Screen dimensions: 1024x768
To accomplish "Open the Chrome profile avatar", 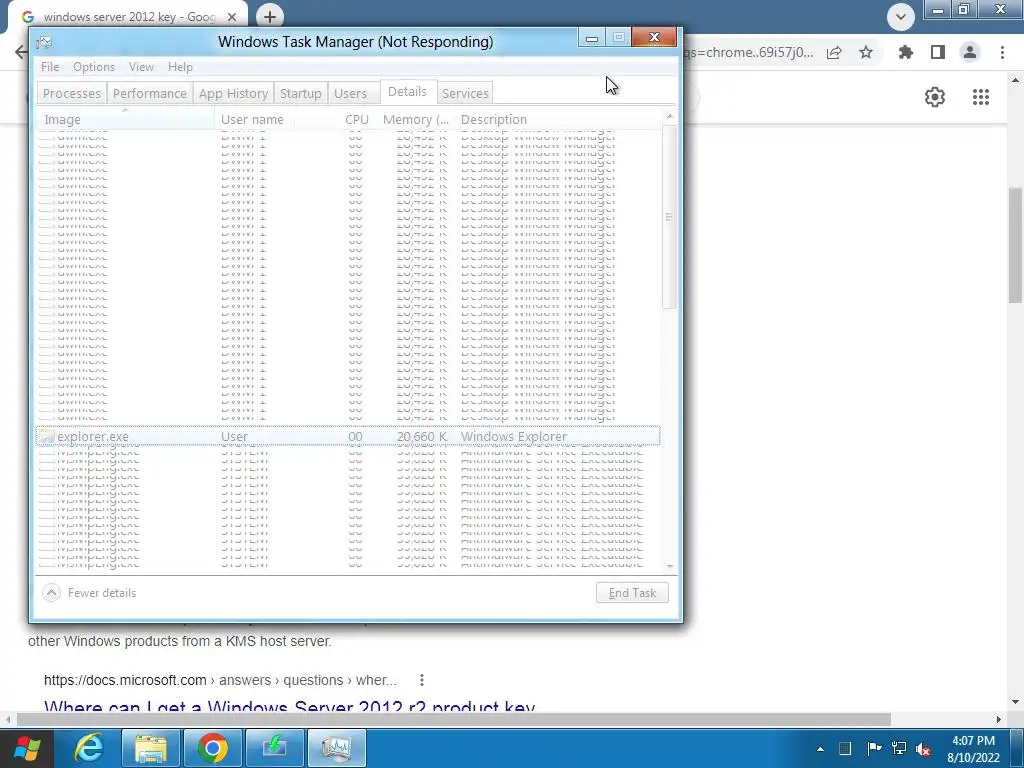I will (970, 52).
